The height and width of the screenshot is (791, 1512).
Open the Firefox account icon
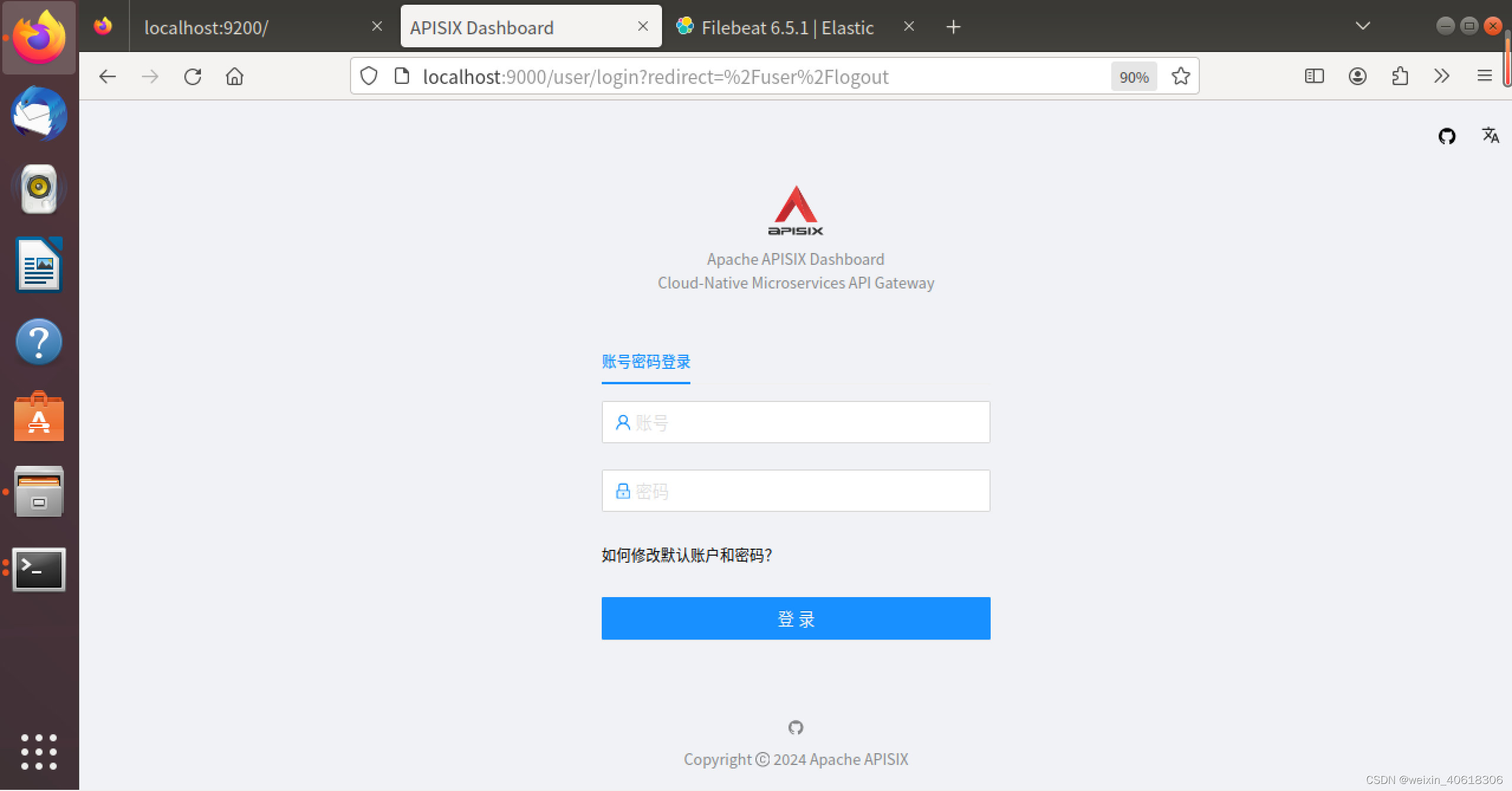point(1357,76)
